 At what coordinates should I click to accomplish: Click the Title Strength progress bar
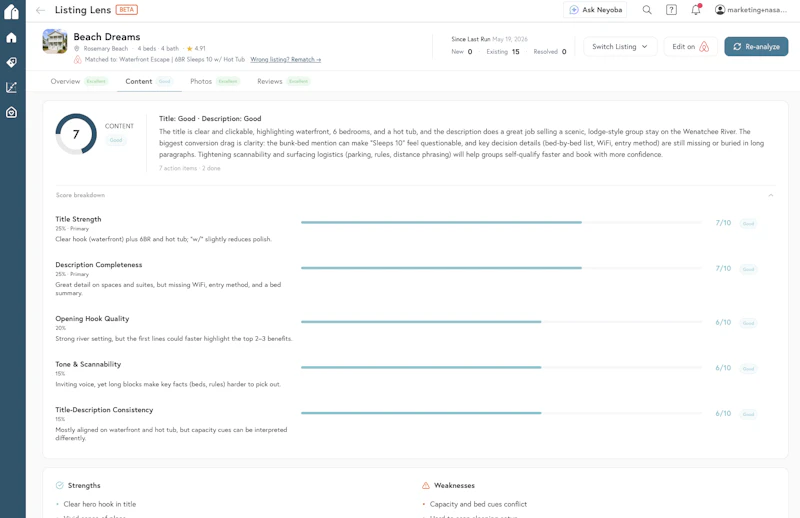click(x=501, y=223)
